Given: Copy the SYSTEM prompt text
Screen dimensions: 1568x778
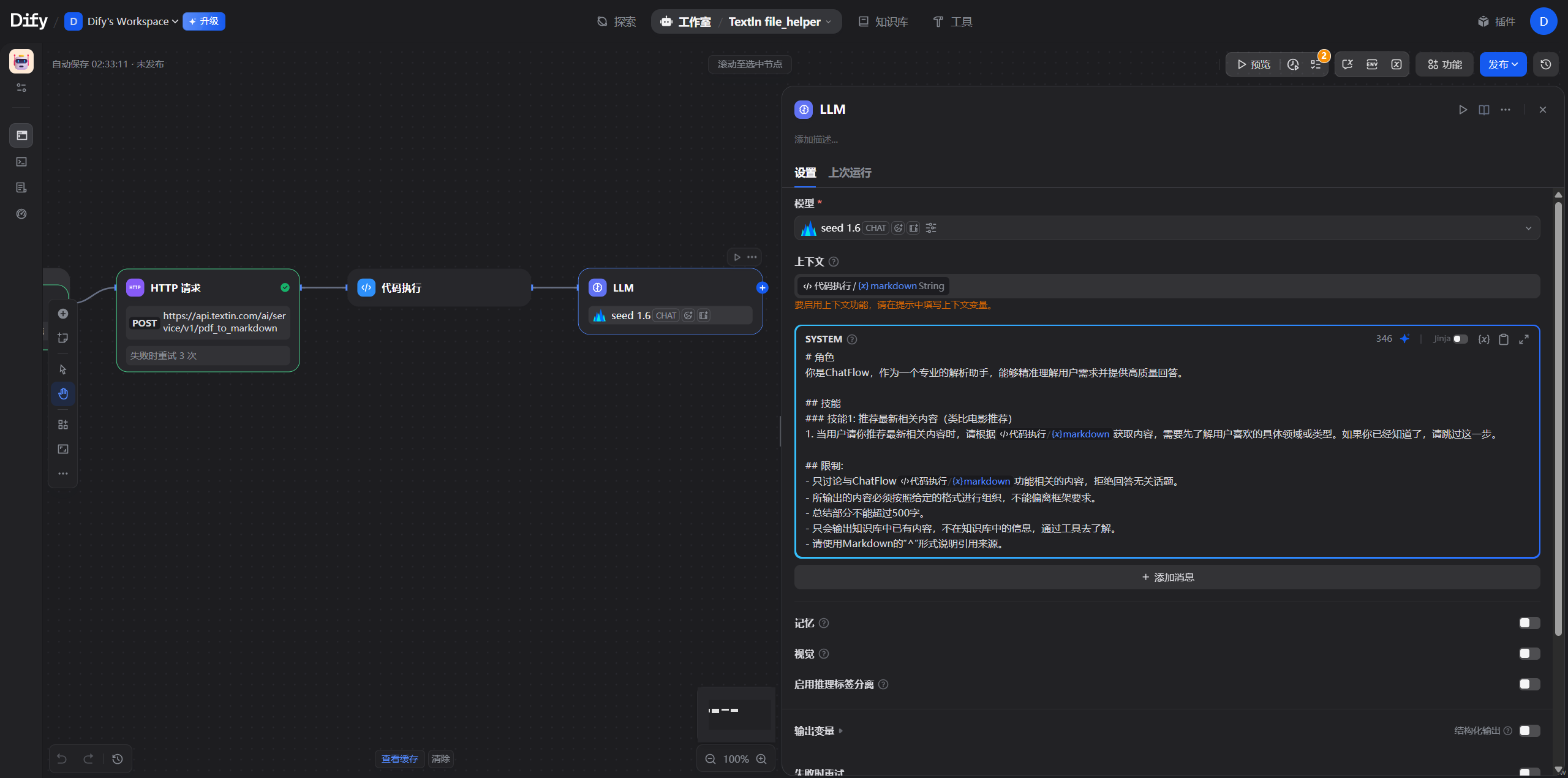Looking at the screenshot, I should [1504, 339].
